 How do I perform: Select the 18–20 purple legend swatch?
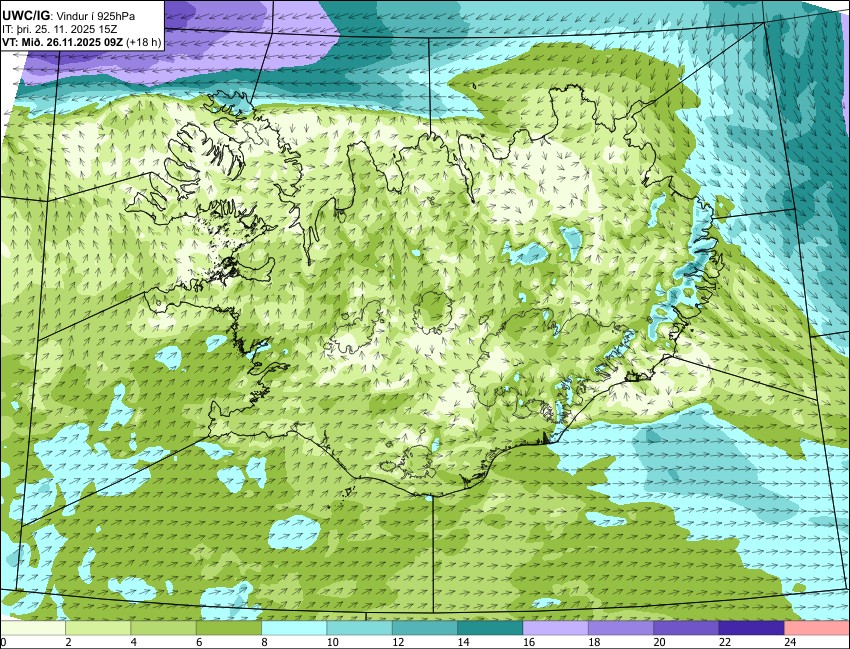tap(621, 628)
